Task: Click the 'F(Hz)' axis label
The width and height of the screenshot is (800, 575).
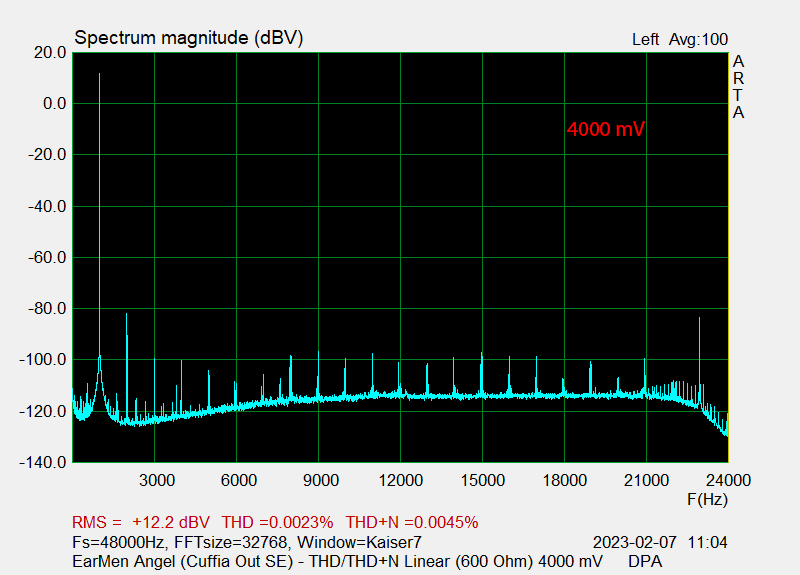Action: coord(707,499)
